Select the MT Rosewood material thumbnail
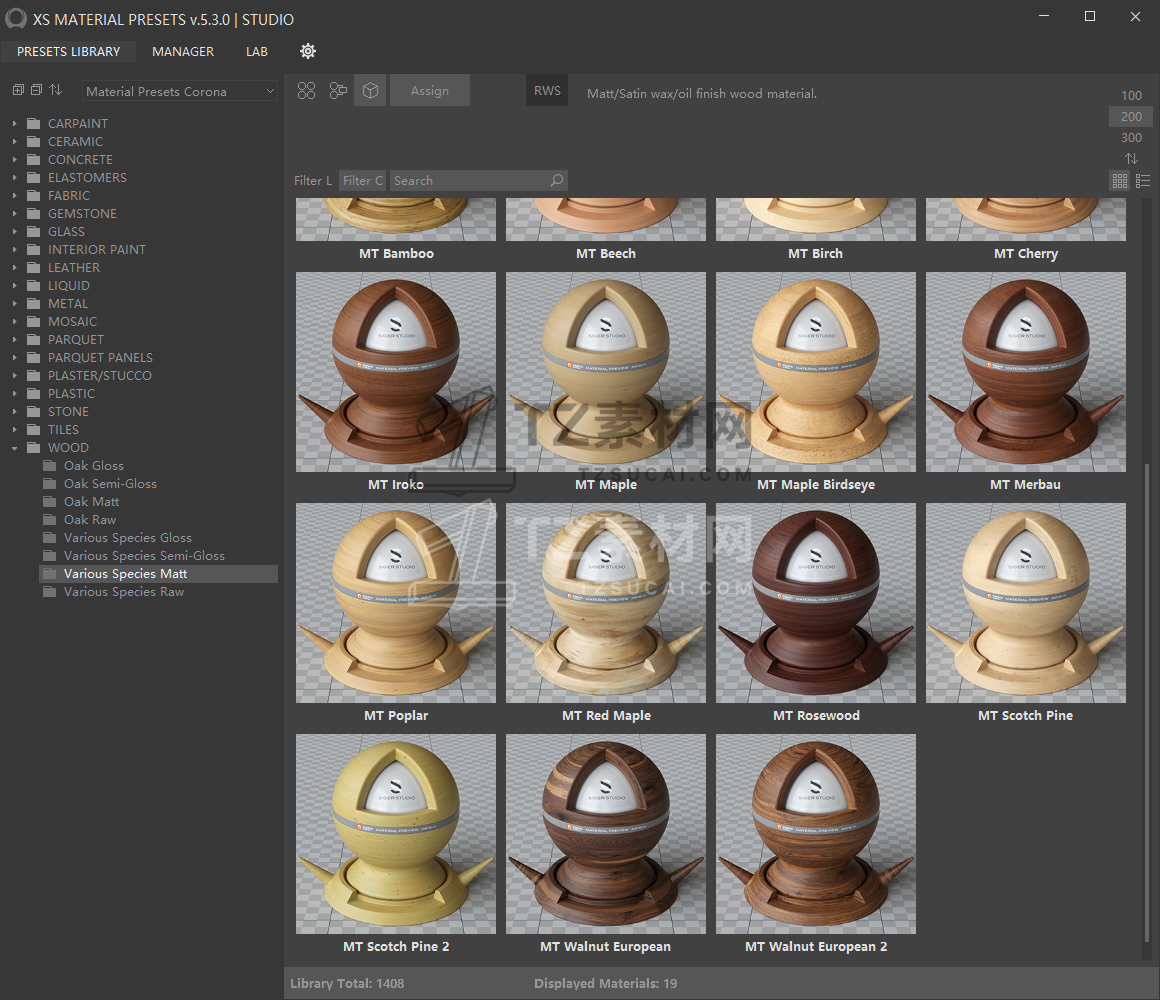This screenshot has height=1000, width=1160. (x=816, y=603)
